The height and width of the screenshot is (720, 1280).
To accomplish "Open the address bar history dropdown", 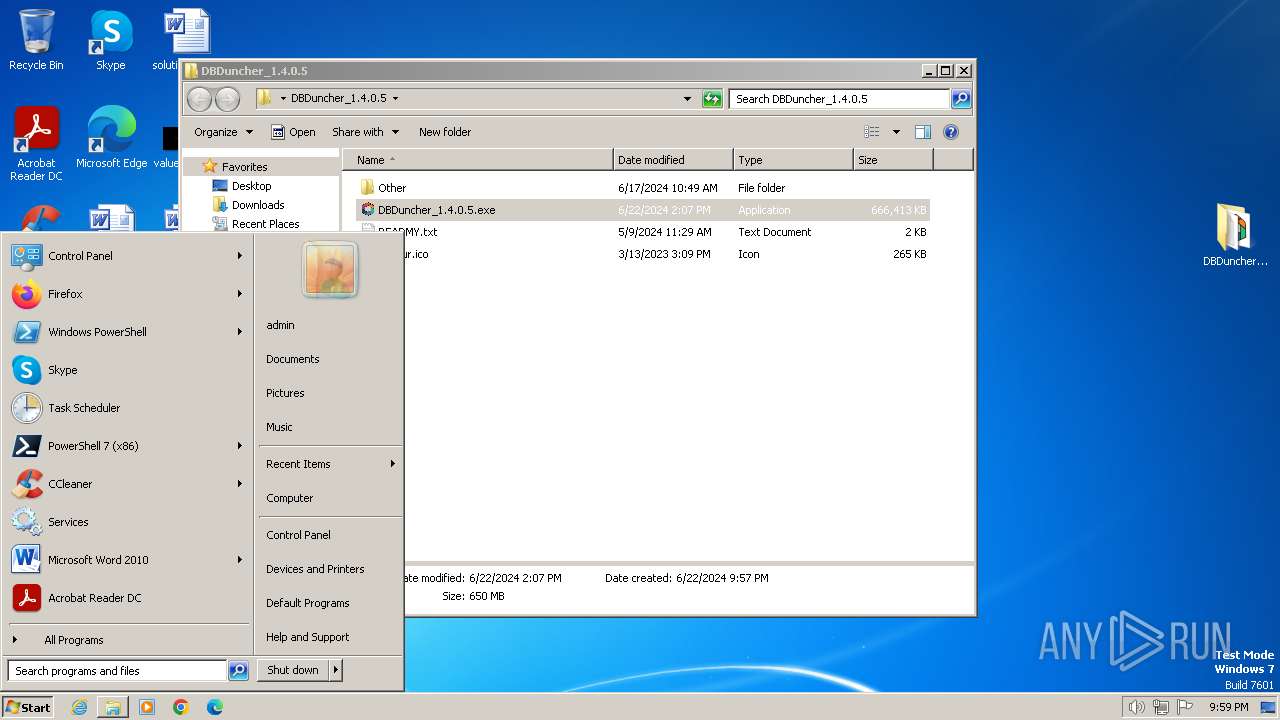I will (687, 99).
